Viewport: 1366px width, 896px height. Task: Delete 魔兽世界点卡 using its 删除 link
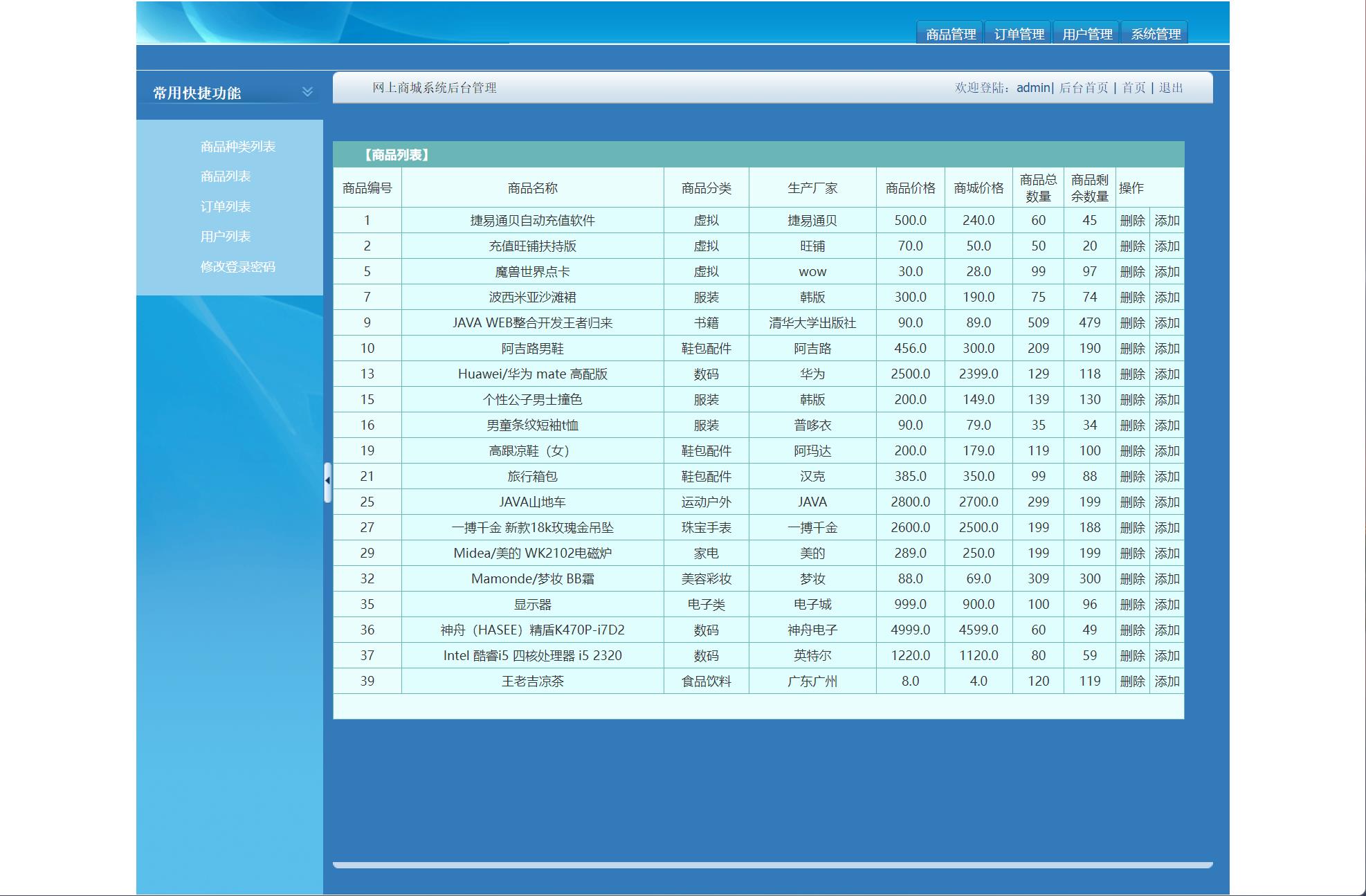(1131, 271)
